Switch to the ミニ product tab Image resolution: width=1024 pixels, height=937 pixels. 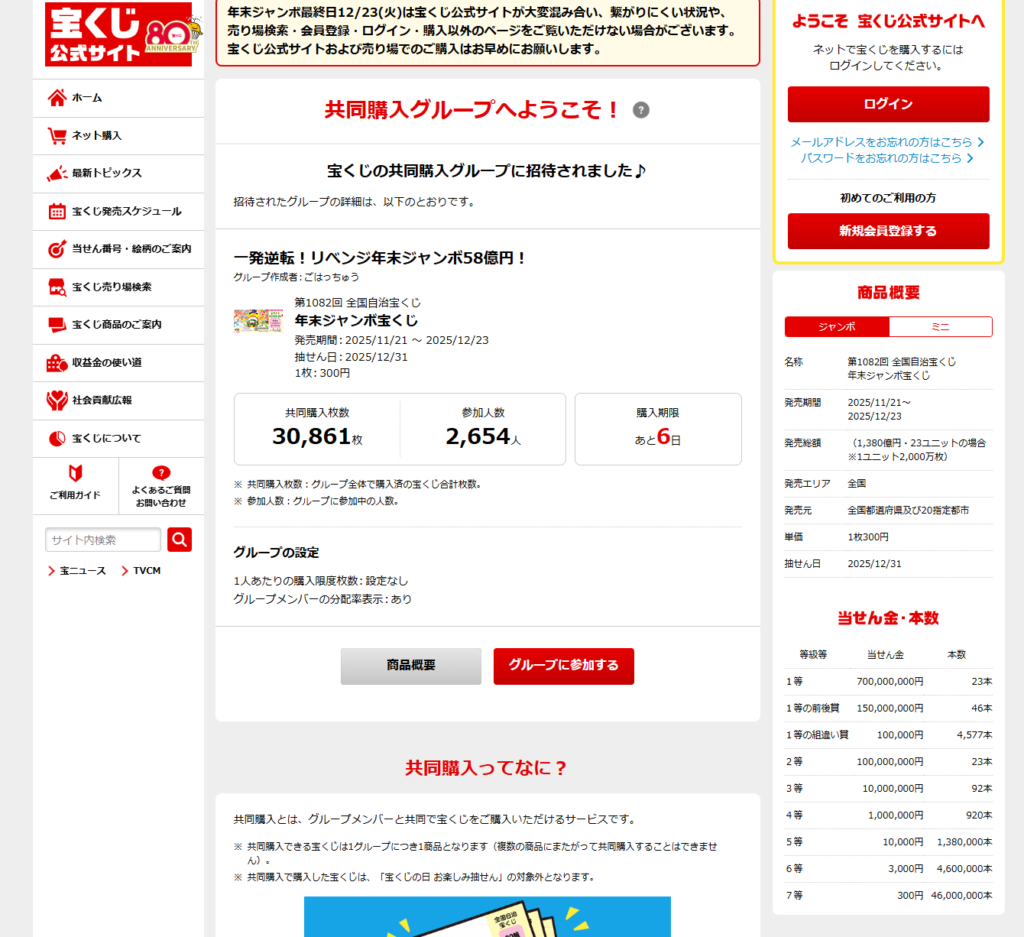[x=940, y=327]
